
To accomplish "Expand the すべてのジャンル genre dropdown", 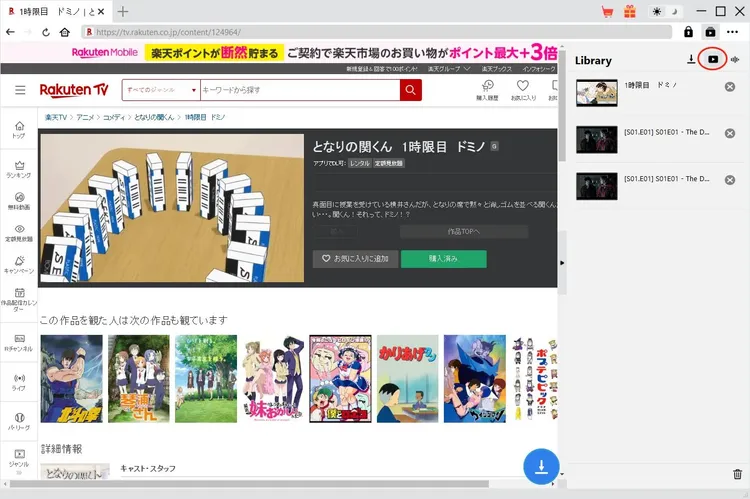I will point(160,90).
